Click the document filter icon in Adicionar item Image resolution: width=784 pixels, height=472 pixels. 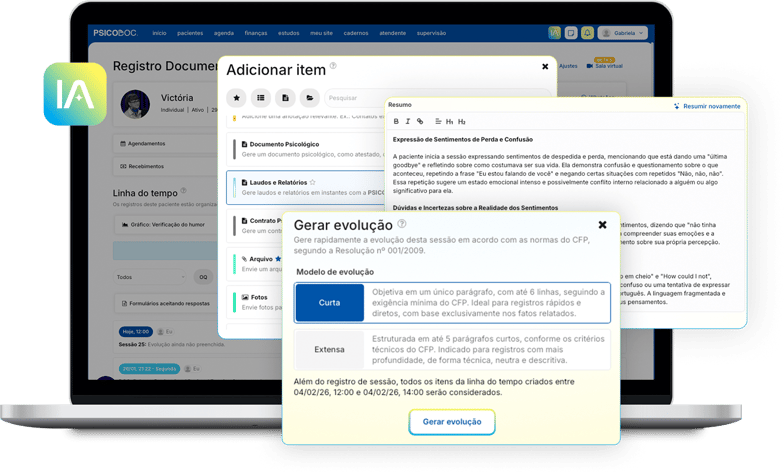[x=286, y=98]
